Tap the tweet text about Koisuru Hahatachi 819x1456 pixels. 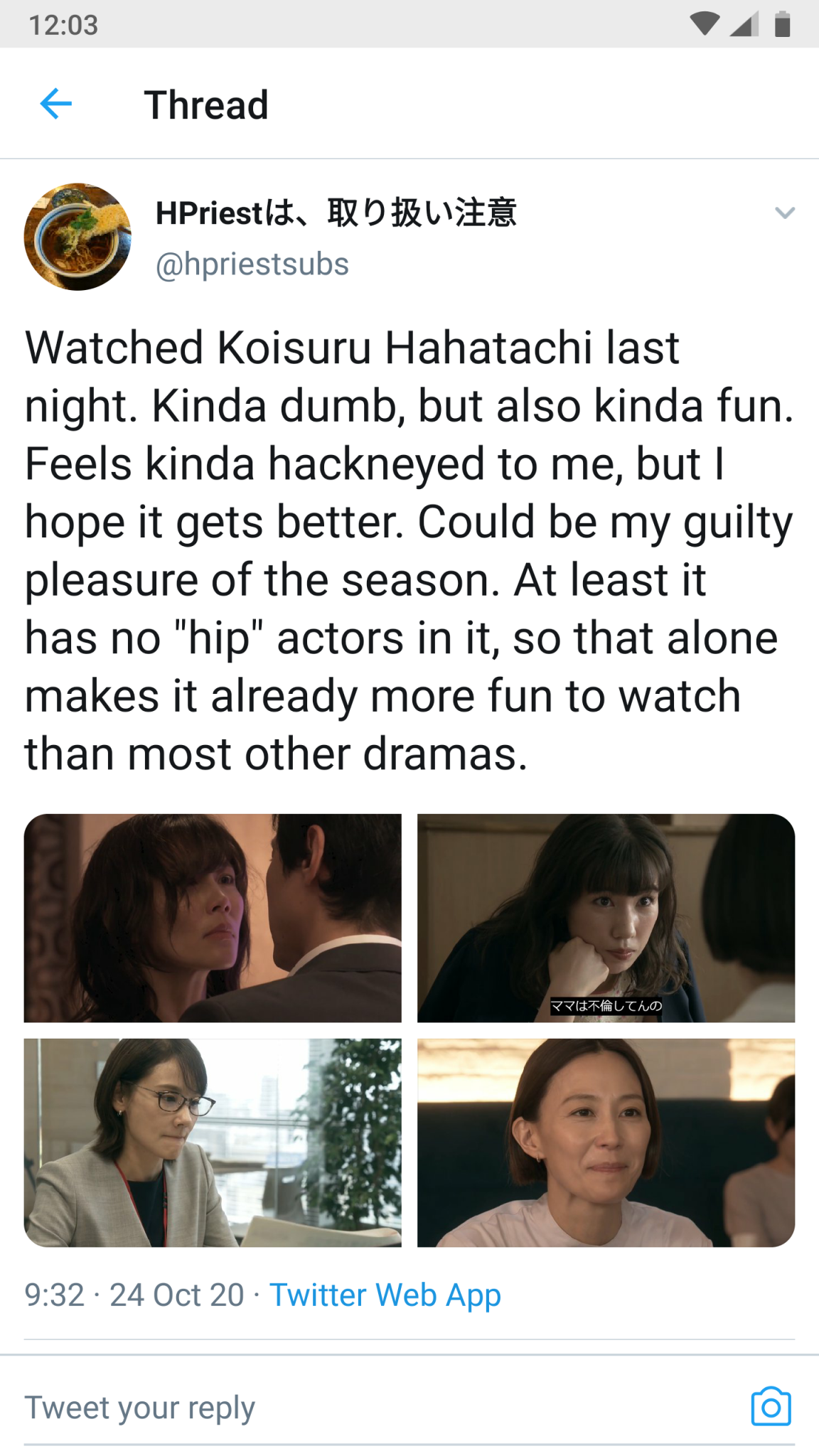click(409, 550)
